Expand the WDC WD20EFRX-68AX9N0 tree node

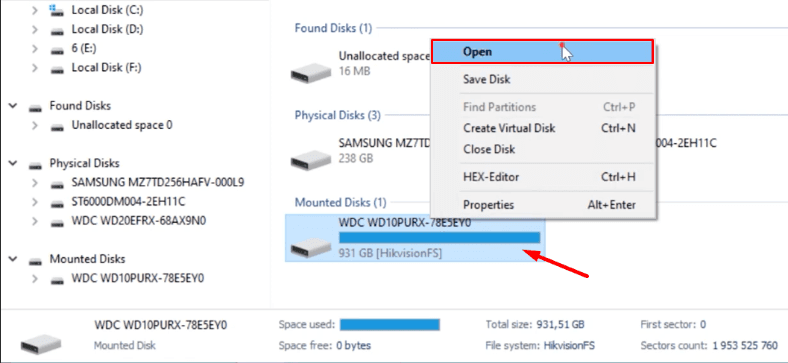coord(35,221)
